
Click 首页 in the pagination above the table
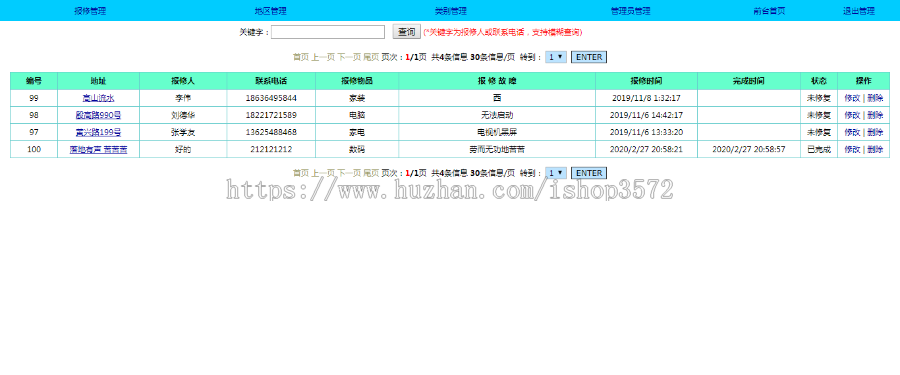pyautogui.click(x=300, y=57)
